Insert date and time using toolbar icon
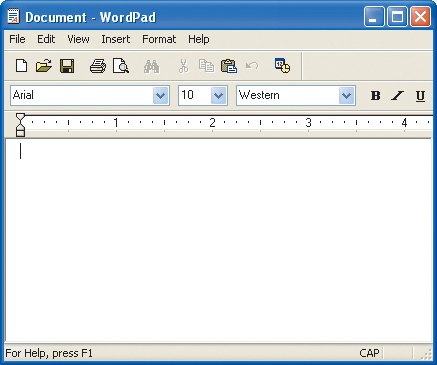This screenshot has width=437, height=365. [282, 65]
